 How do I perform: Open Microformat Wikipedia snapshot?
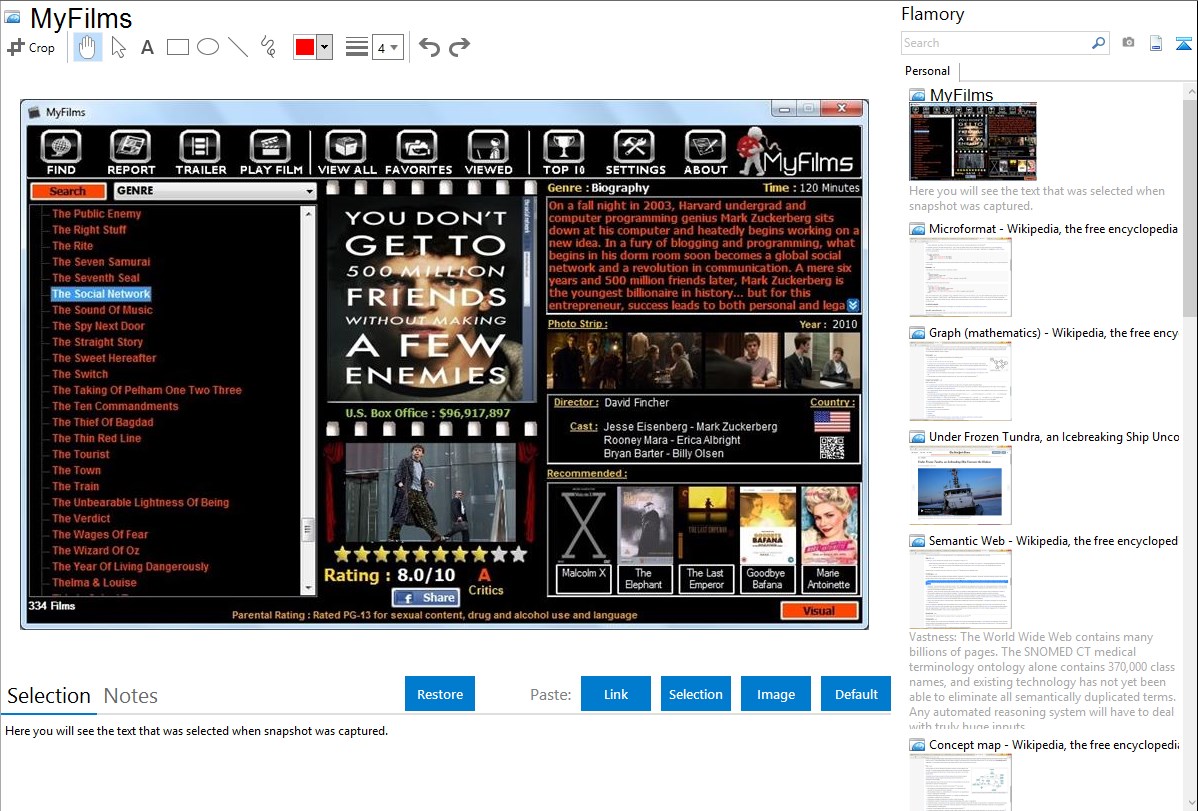tap(960, 277)
